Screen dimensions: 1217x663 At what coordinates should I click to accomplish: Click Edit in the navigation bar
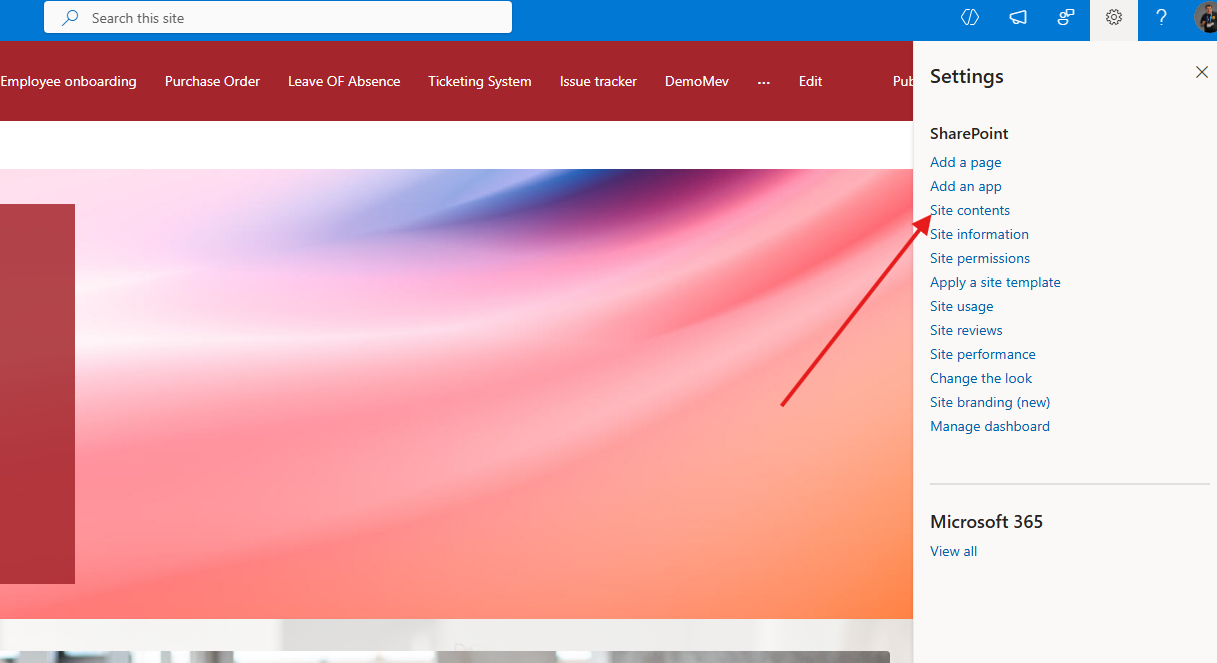point(810,82)
